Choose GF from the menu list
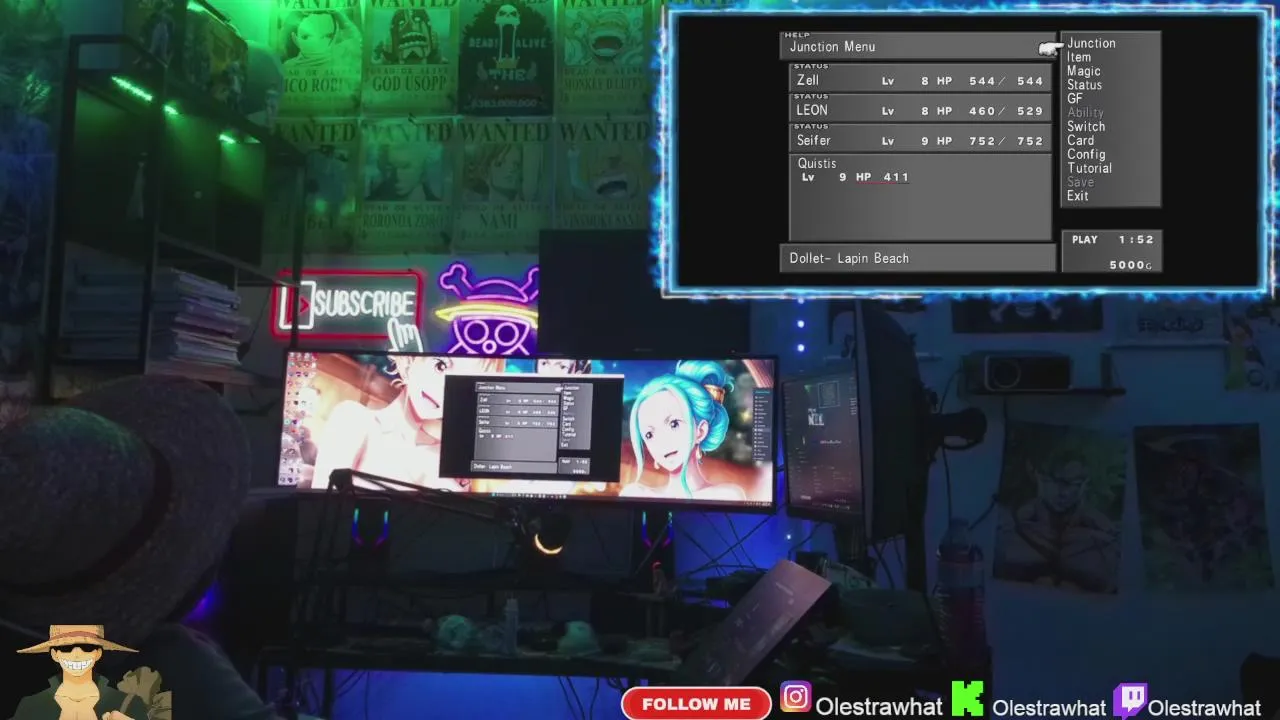The image size is (1280, 720). click(x=1075, y=99)
